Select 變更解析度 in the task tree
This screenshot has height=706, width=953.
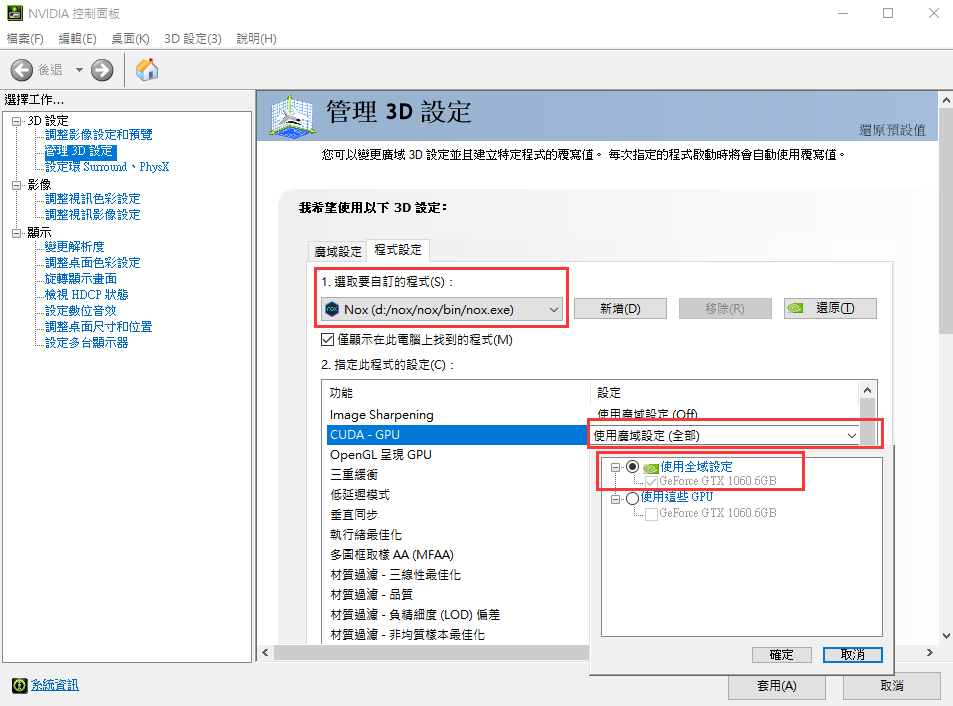point(75,246)
